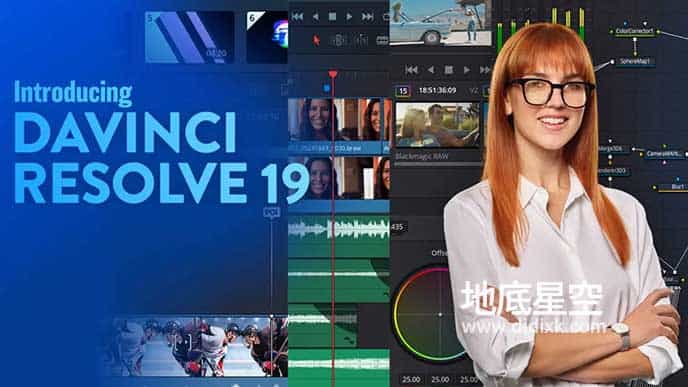Select the red arrow selection tool
The width and height of the screenshot is (688, 387).
pos(316,40)
